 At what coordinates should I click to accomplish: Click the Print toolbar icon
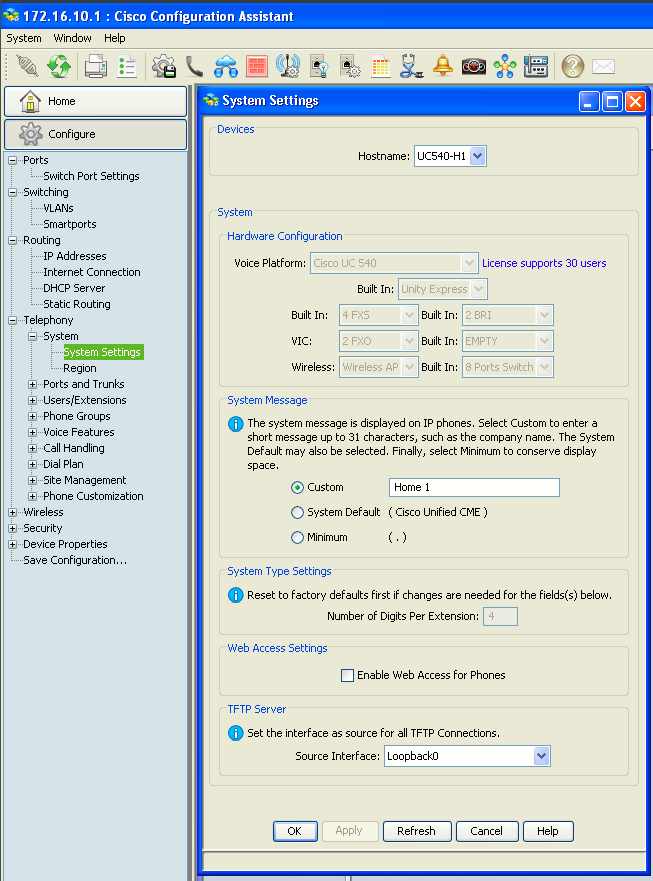coord(96,66)
